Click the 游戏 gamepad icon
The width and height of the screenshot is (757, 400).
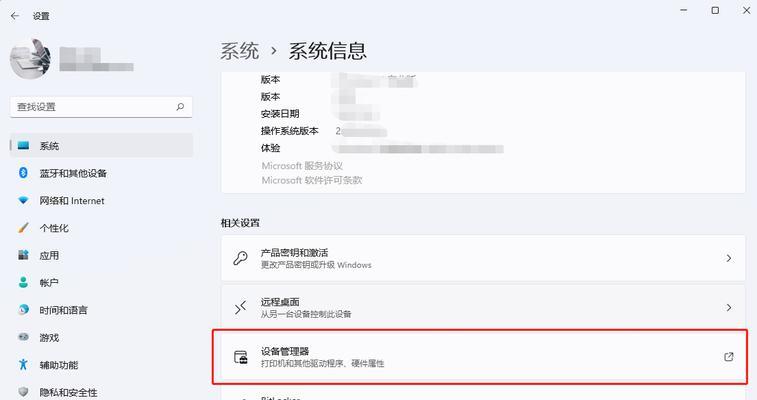point(23,337)
